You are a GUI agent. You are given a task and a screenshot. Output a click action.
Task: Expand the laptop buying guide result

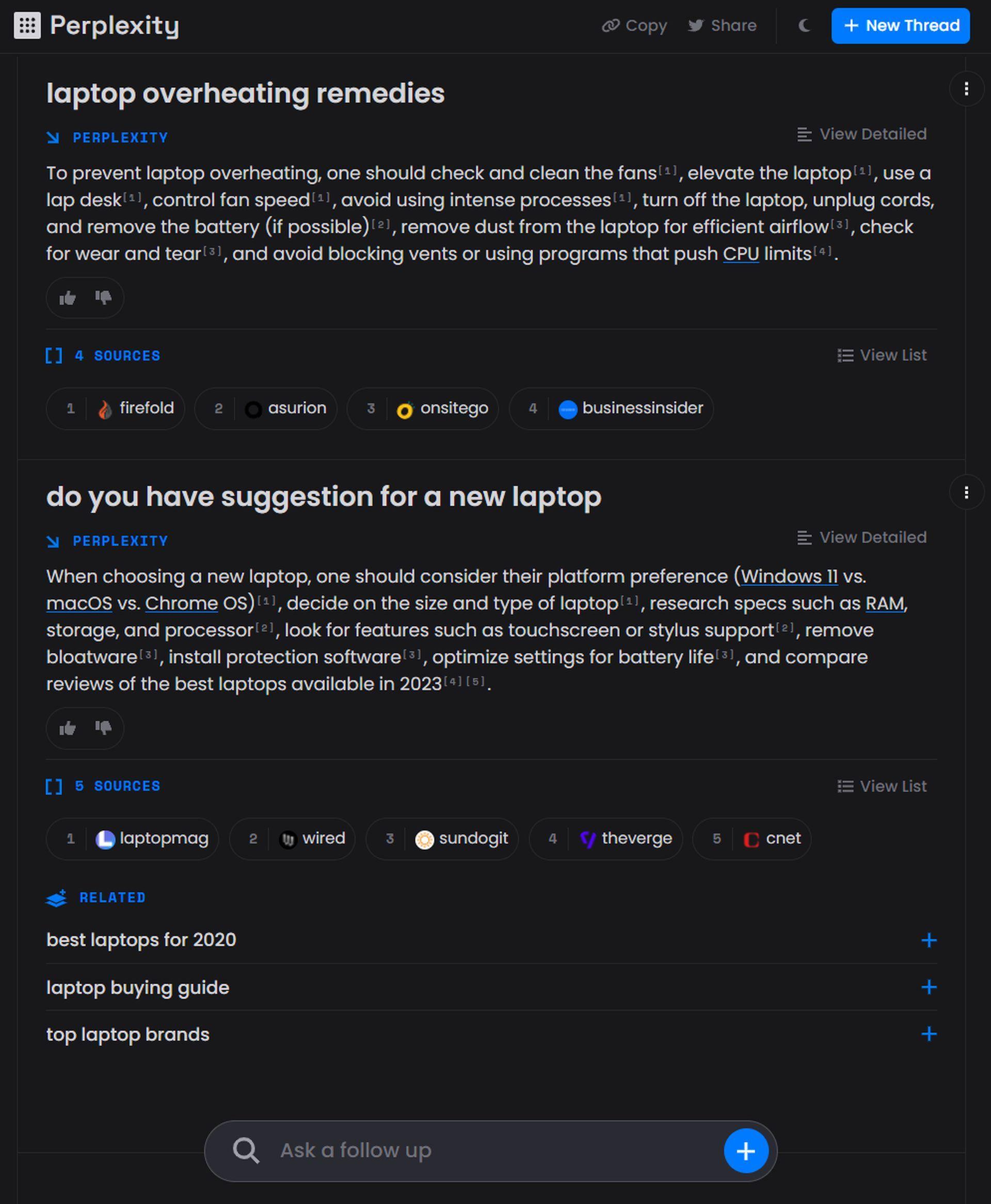point(927,987)
